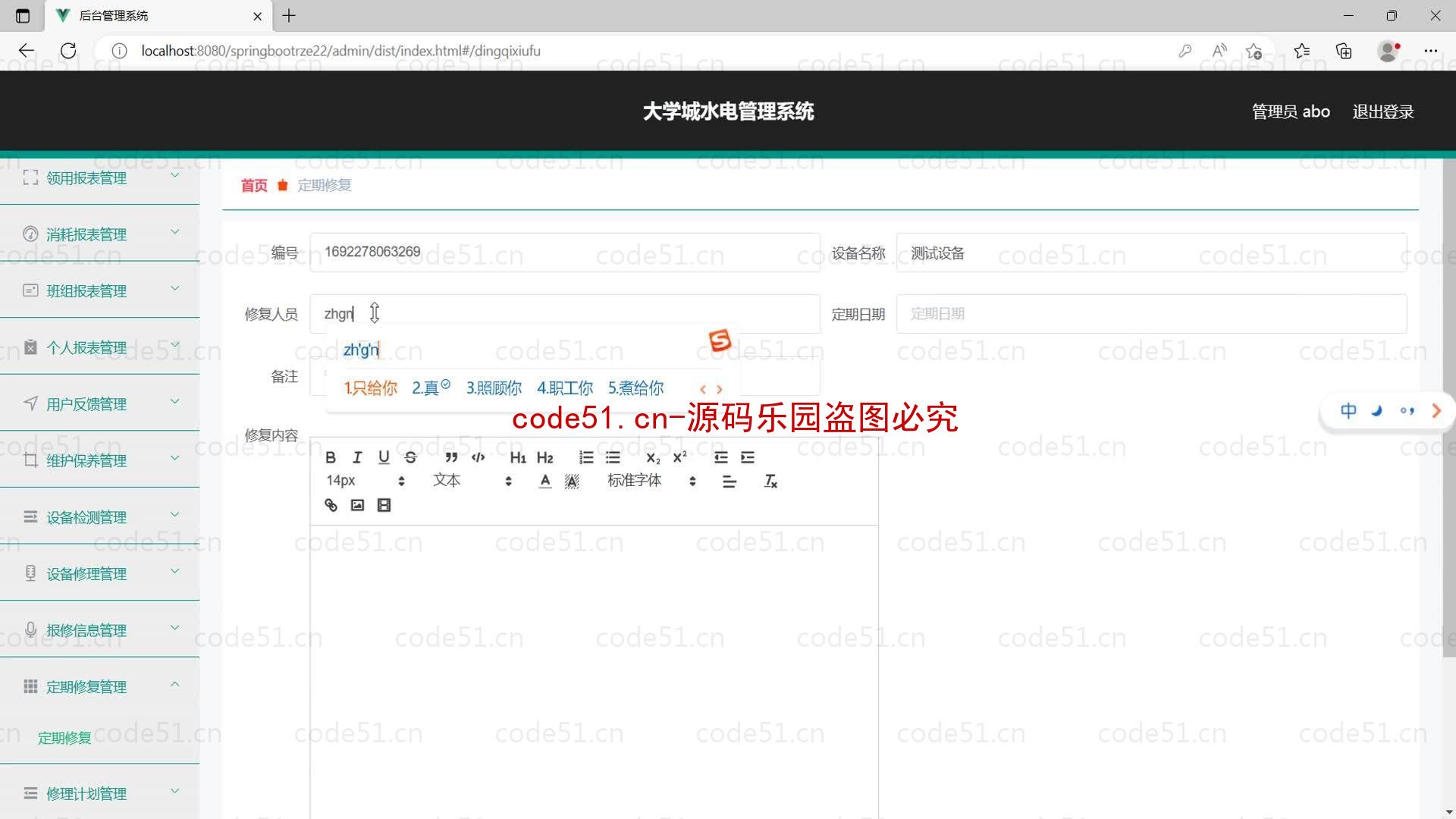Insert a hyperlink in the editor
The width and height of the screenshot is (1456, 819).
coord(331,505)
